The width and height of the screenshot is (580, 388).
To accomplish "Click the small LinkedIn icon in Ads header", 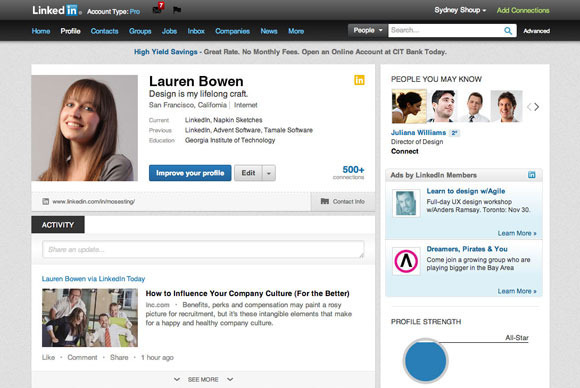I will (x=532, y=175).
